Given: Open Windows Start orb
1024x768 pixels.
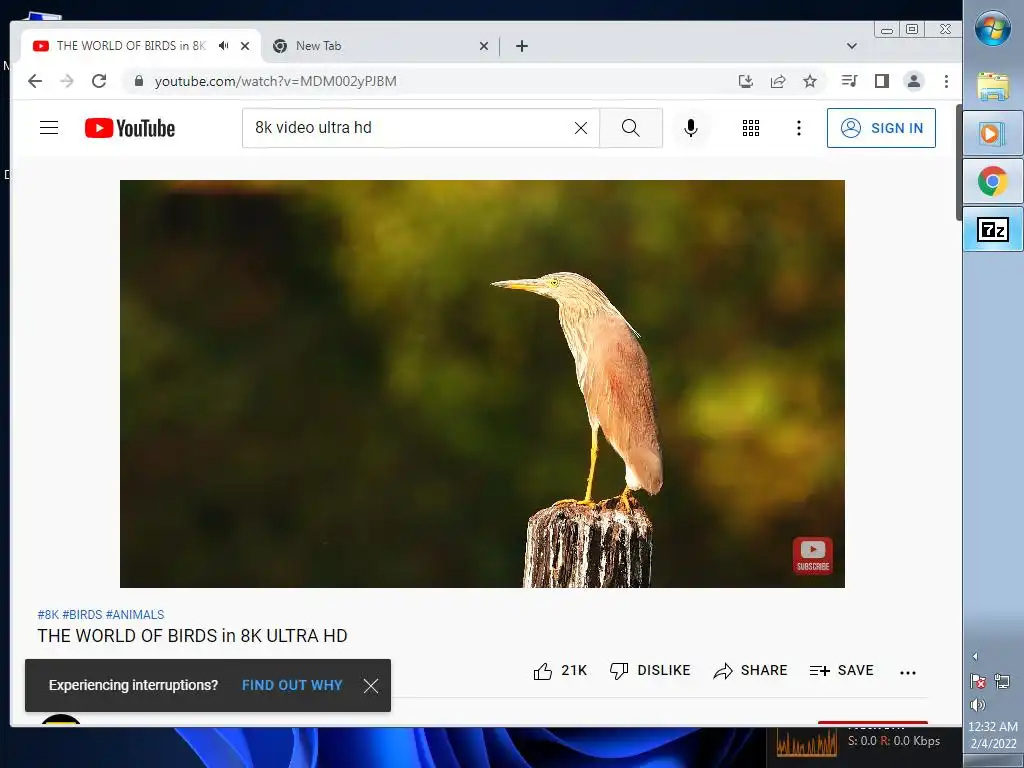Looking at the screenshot, I should click(x=993, y=29).
